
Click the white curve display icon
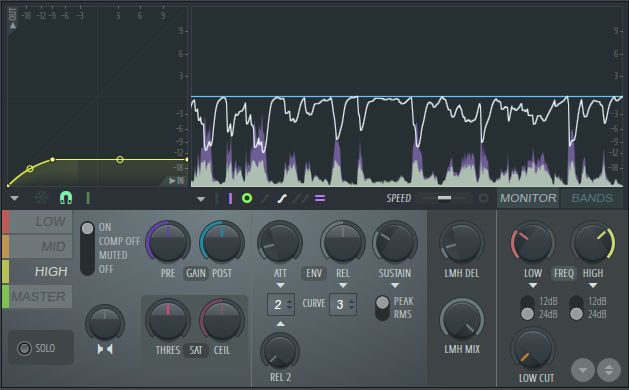point(282,198)
